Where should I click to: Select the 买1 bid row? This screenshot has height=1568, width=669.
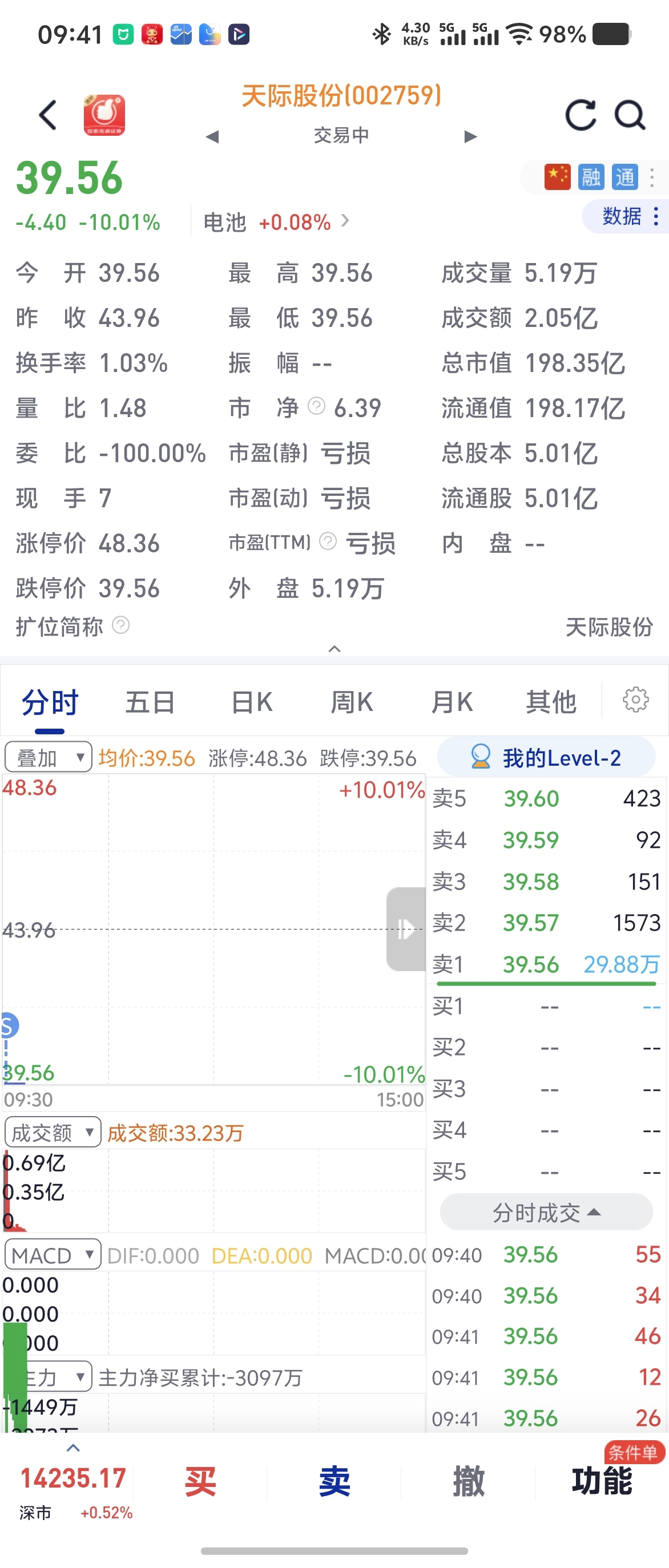coord(546,1006)
